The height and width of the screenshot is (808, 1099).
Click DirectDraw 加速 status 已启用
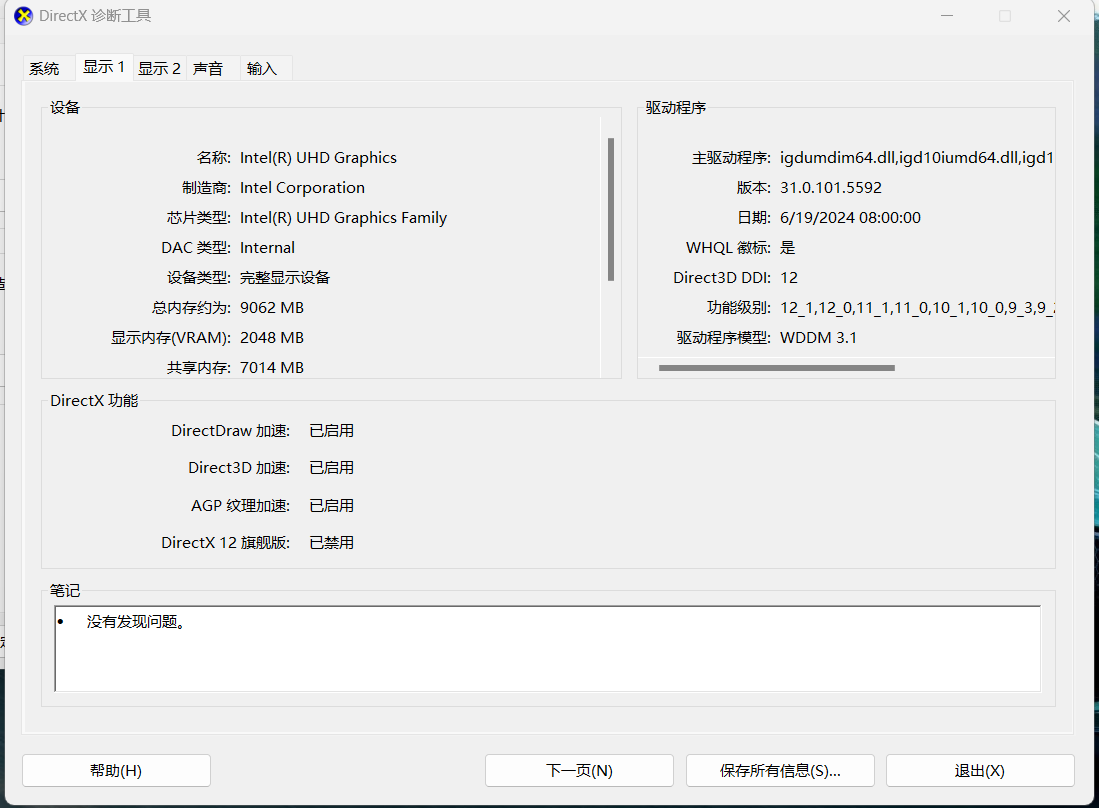click(x=332, y=431)
